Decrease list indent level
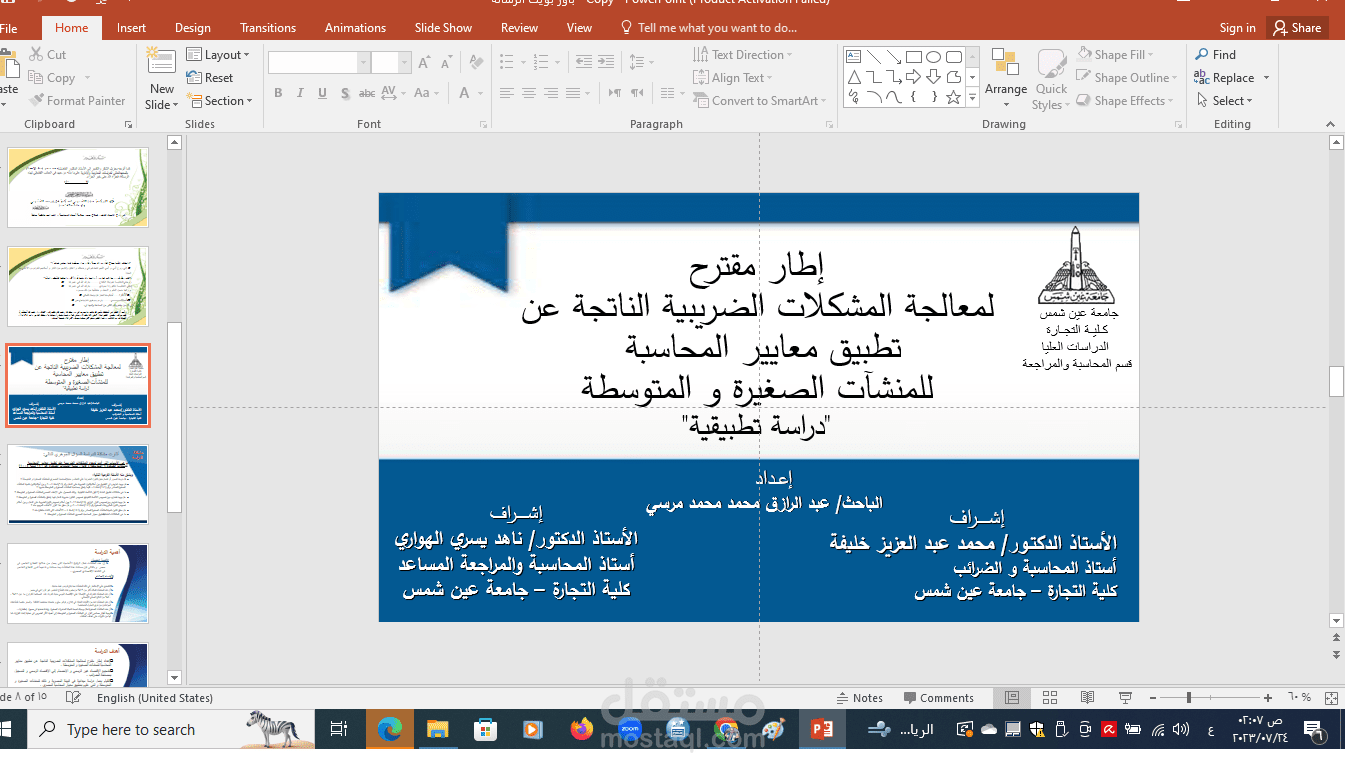The image size is (1366, 768). [585, 62]
